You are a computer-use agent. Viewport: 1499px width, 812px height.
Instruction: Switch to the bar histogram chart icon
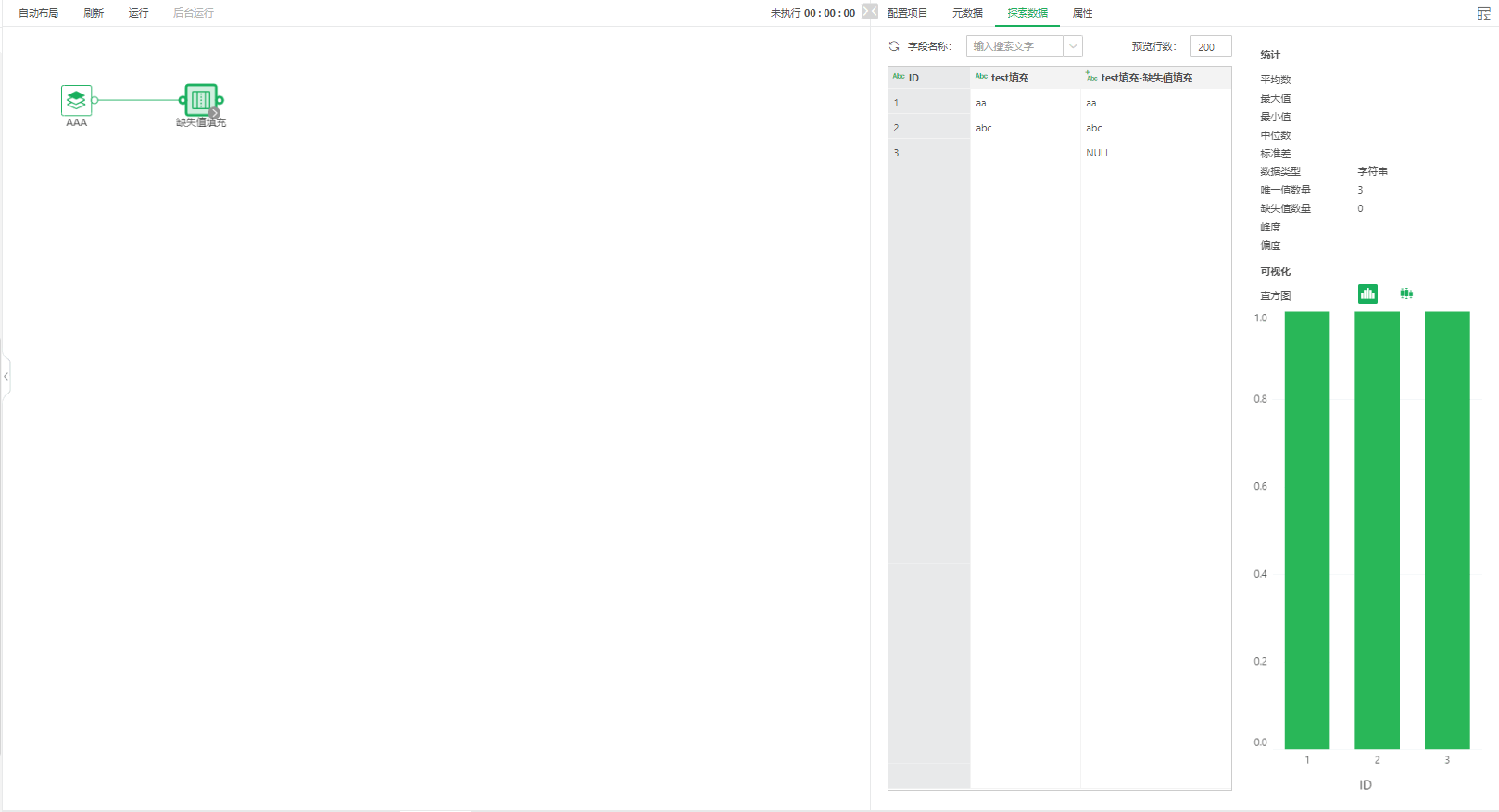tap(1367, 294)
